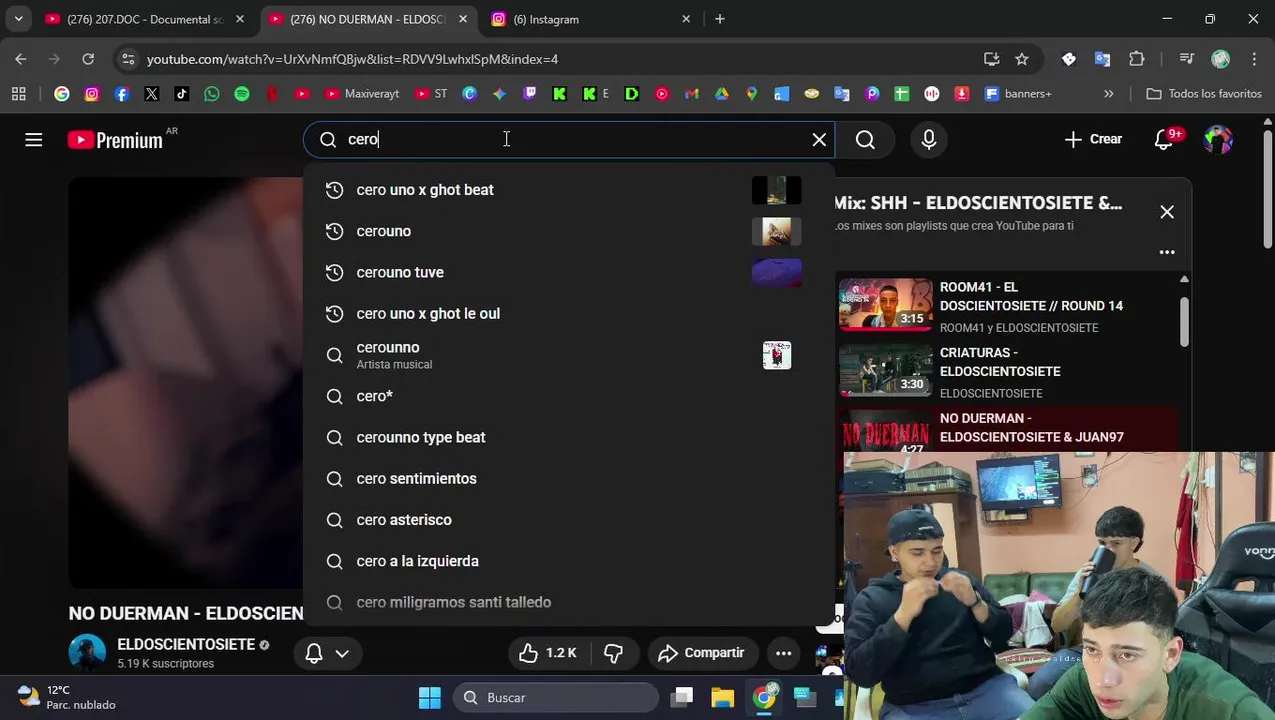This screenshot has height=720, width=1275.
Task: Open Chrome media controls icon
Action: pyautogui.click(x=1187, y=59)
